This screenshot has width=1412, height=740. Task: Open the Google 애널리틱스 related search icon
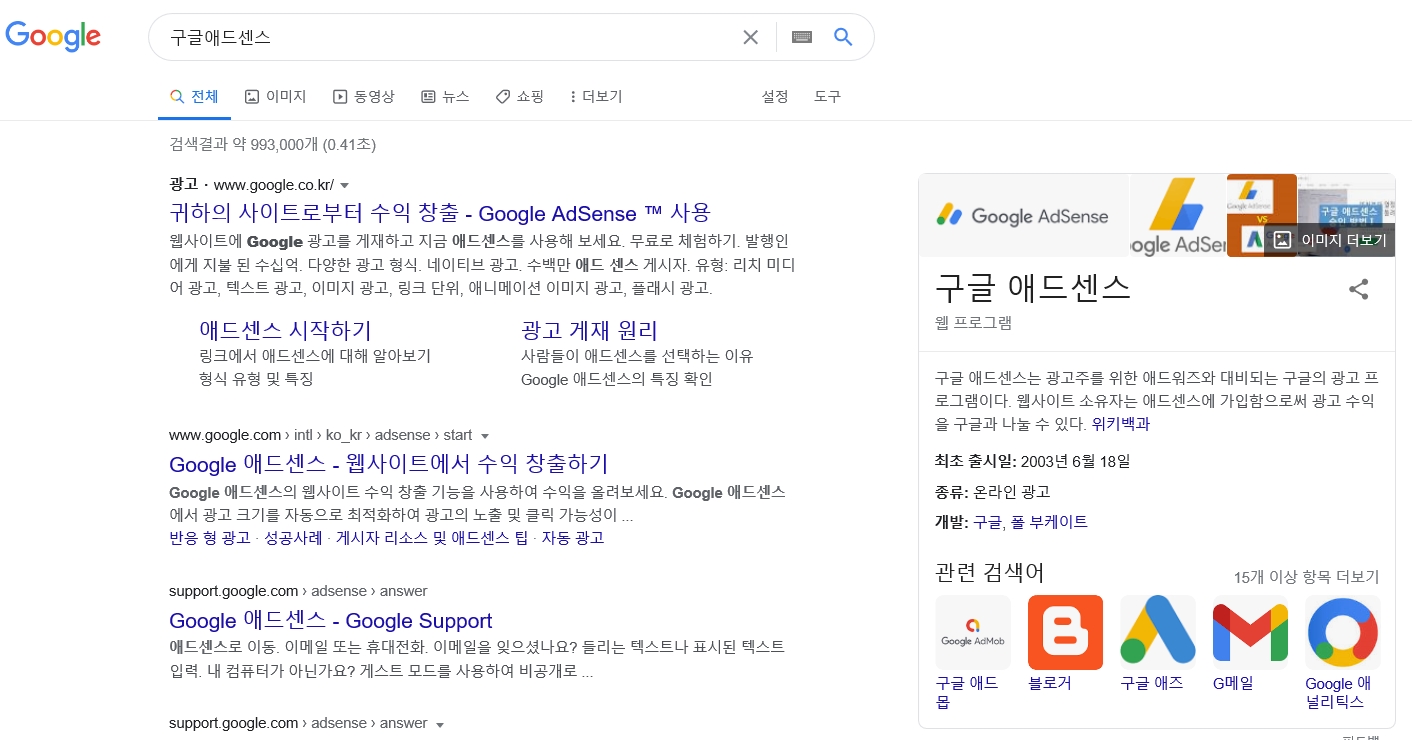pyautogui.click(x=1343, y=632)
